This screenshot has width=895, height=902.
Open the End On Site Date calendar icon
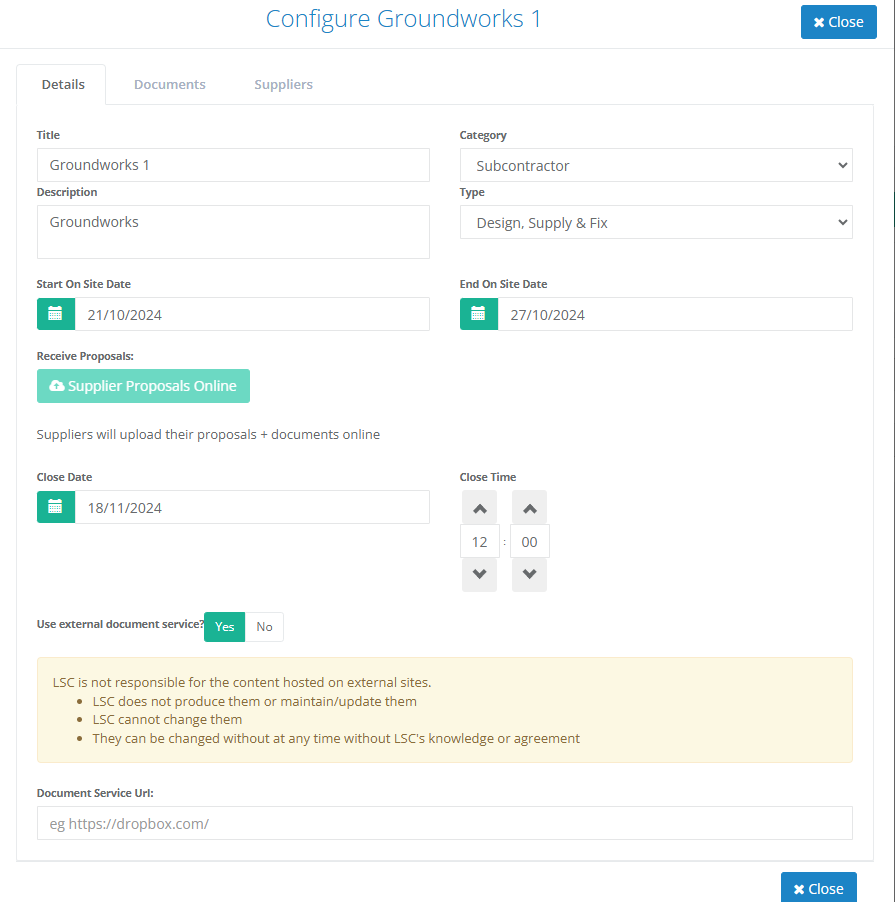pyautogui.click(x=479, y=314)
